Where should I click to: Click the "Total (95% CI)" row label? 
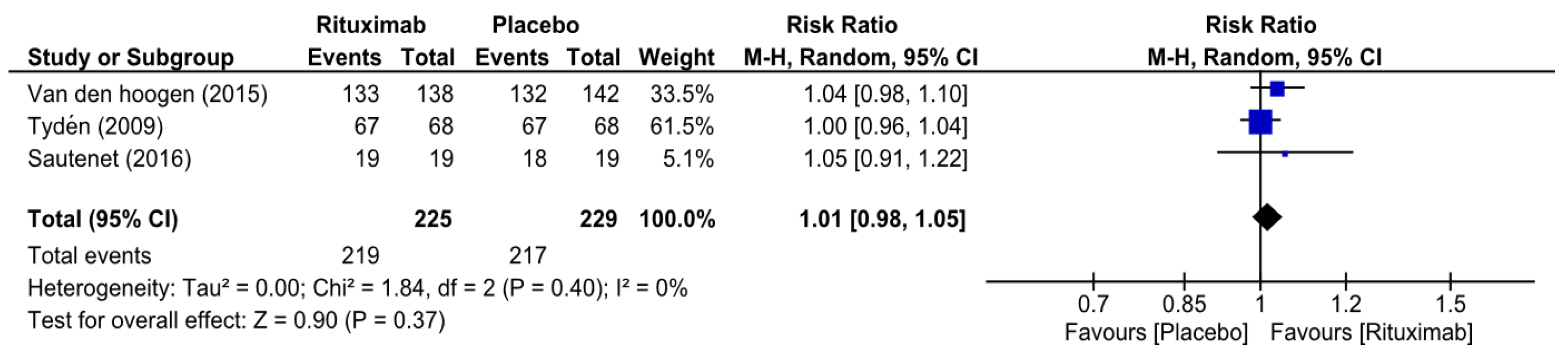tap(103, 219)
